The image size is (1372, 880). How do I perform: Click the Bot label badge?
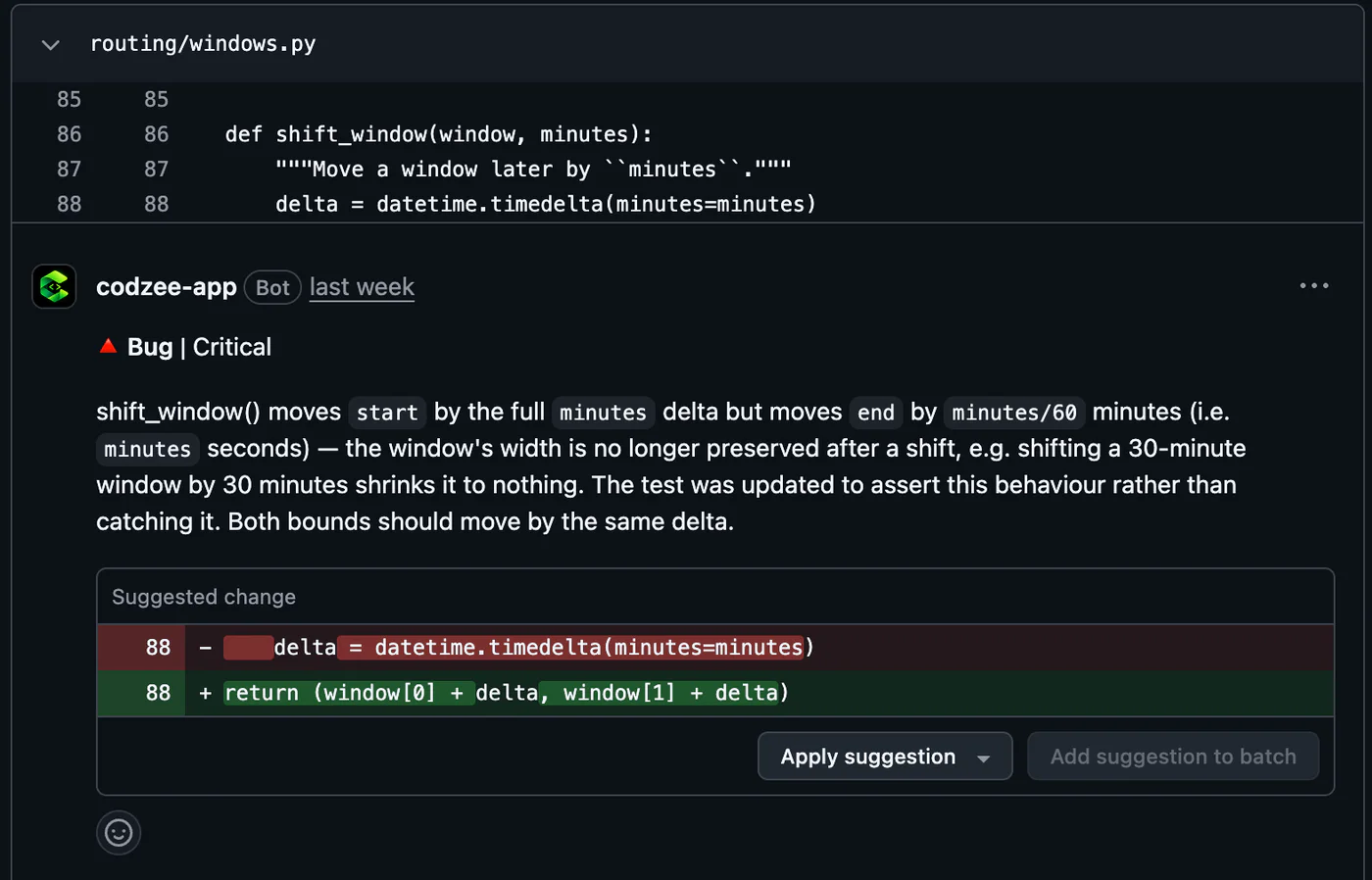tap(272, 287)
